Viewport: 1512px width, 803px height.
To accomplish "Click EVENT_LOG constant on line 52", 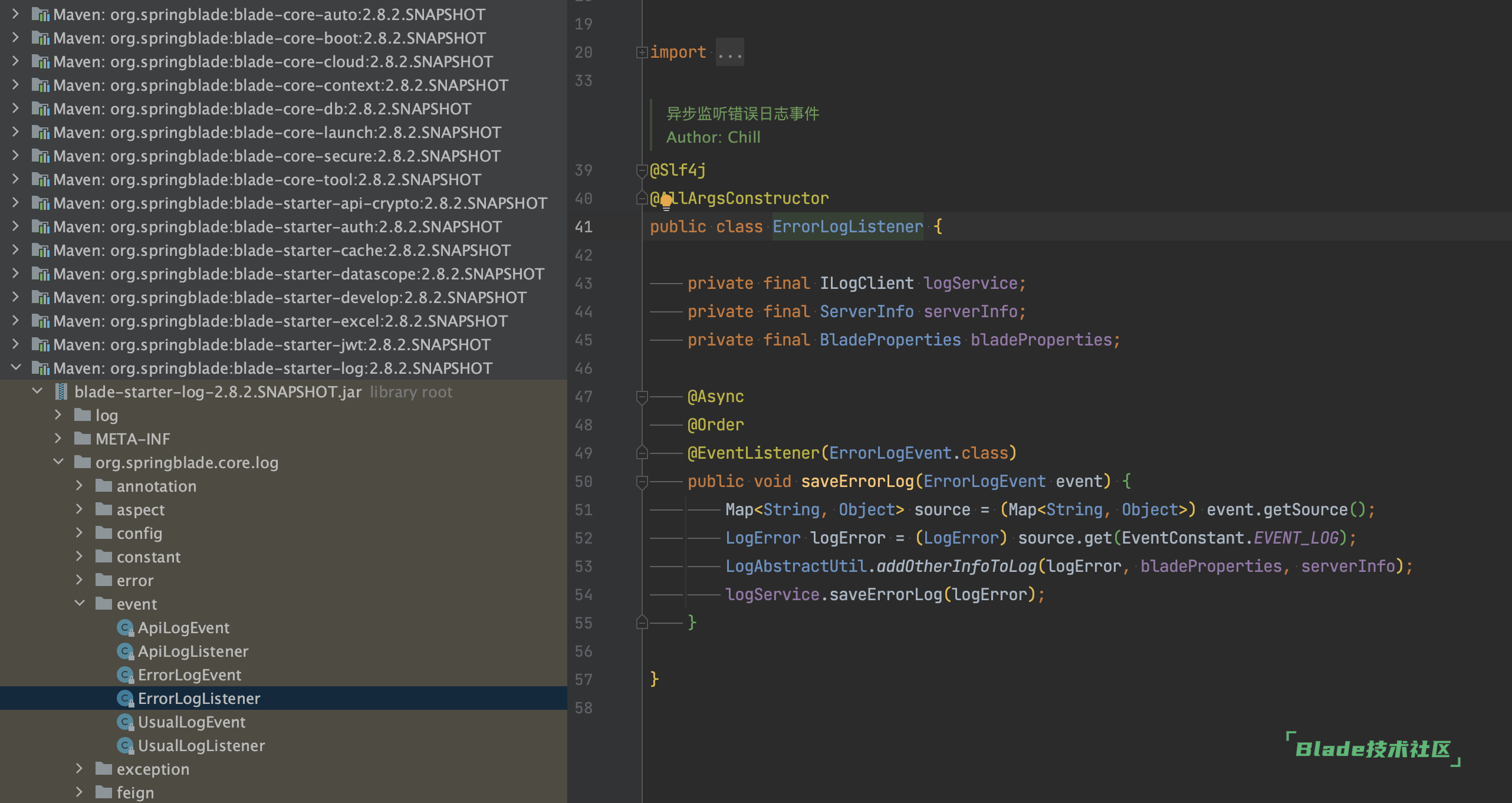I will pos(1296,538).
